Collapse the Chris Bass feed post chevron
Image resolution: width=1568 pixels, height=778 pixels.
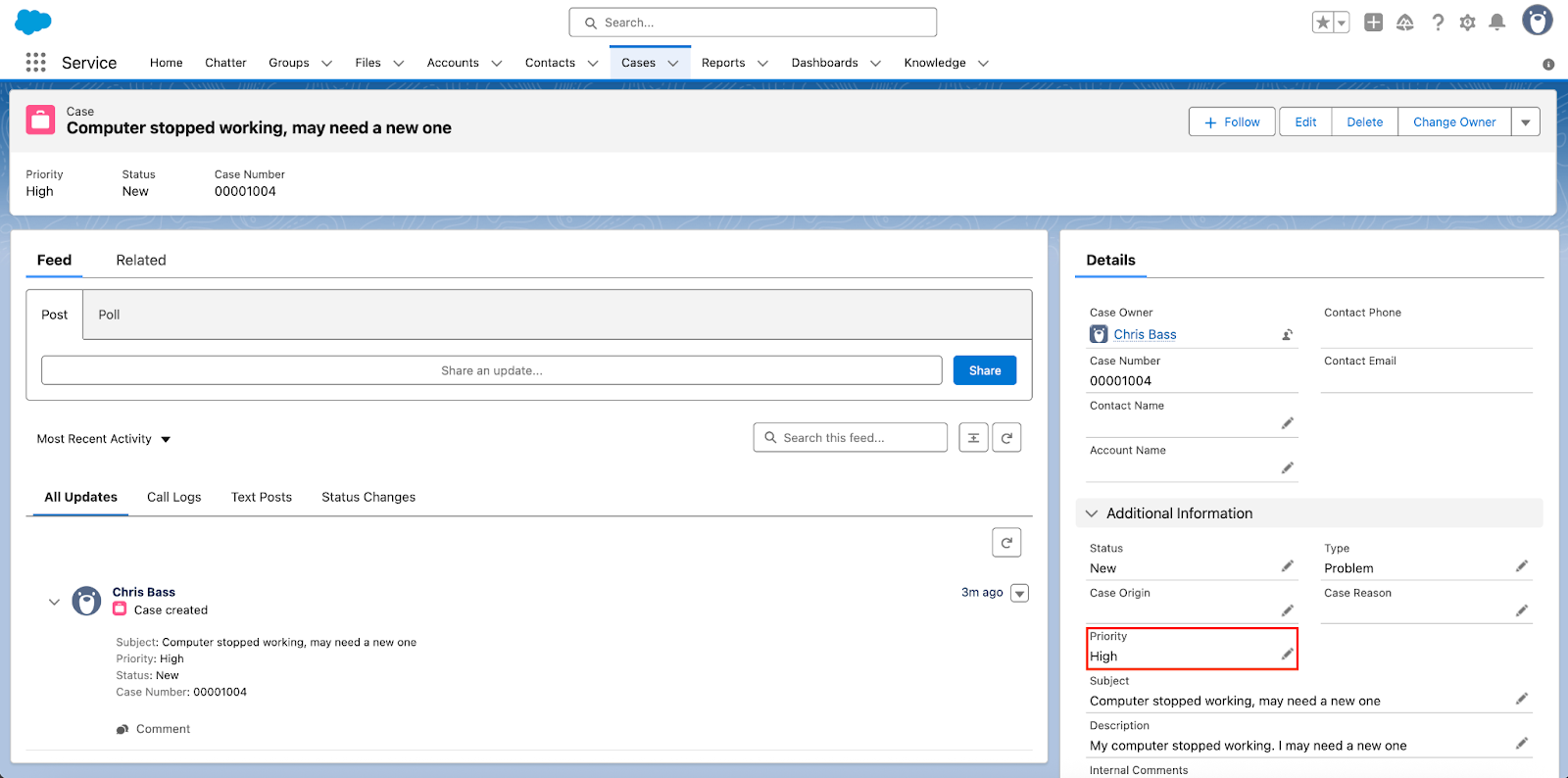point(54,602)
